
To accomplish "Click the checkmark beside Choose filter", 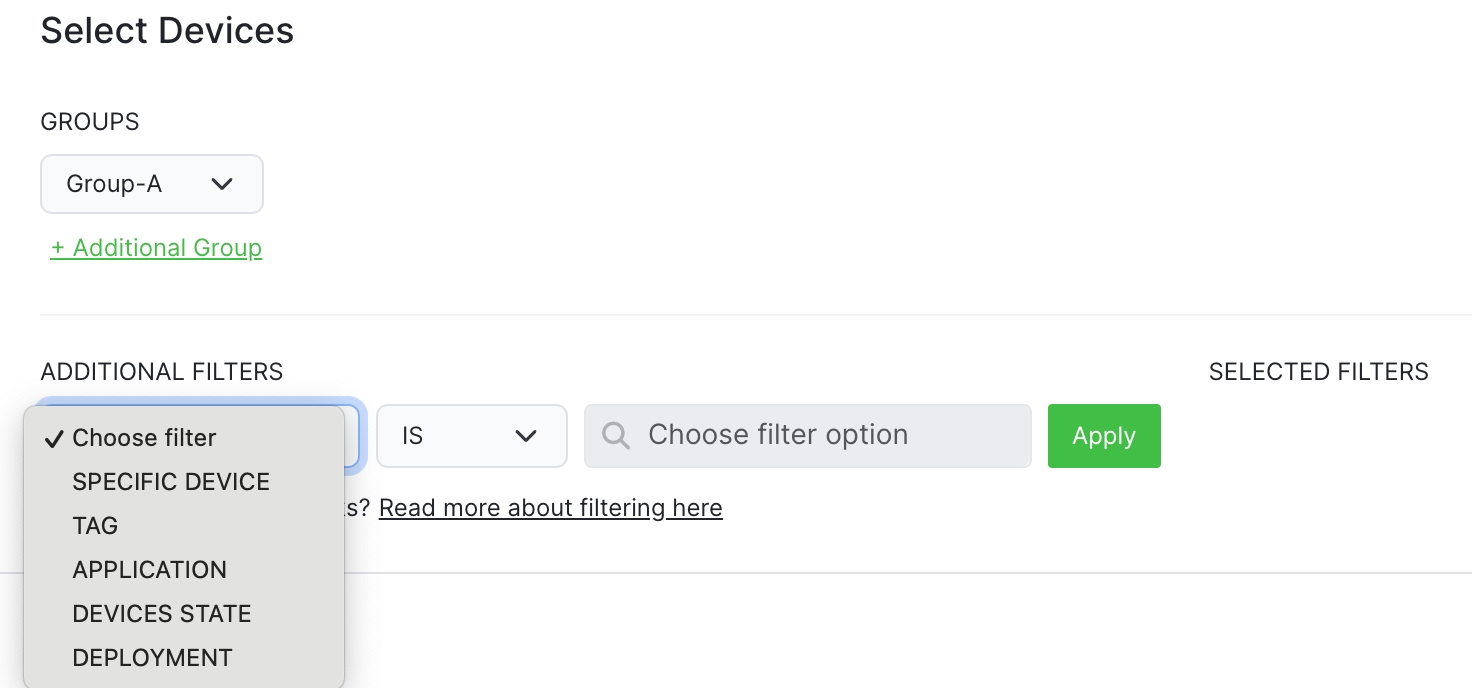I will tap(55, 438).
